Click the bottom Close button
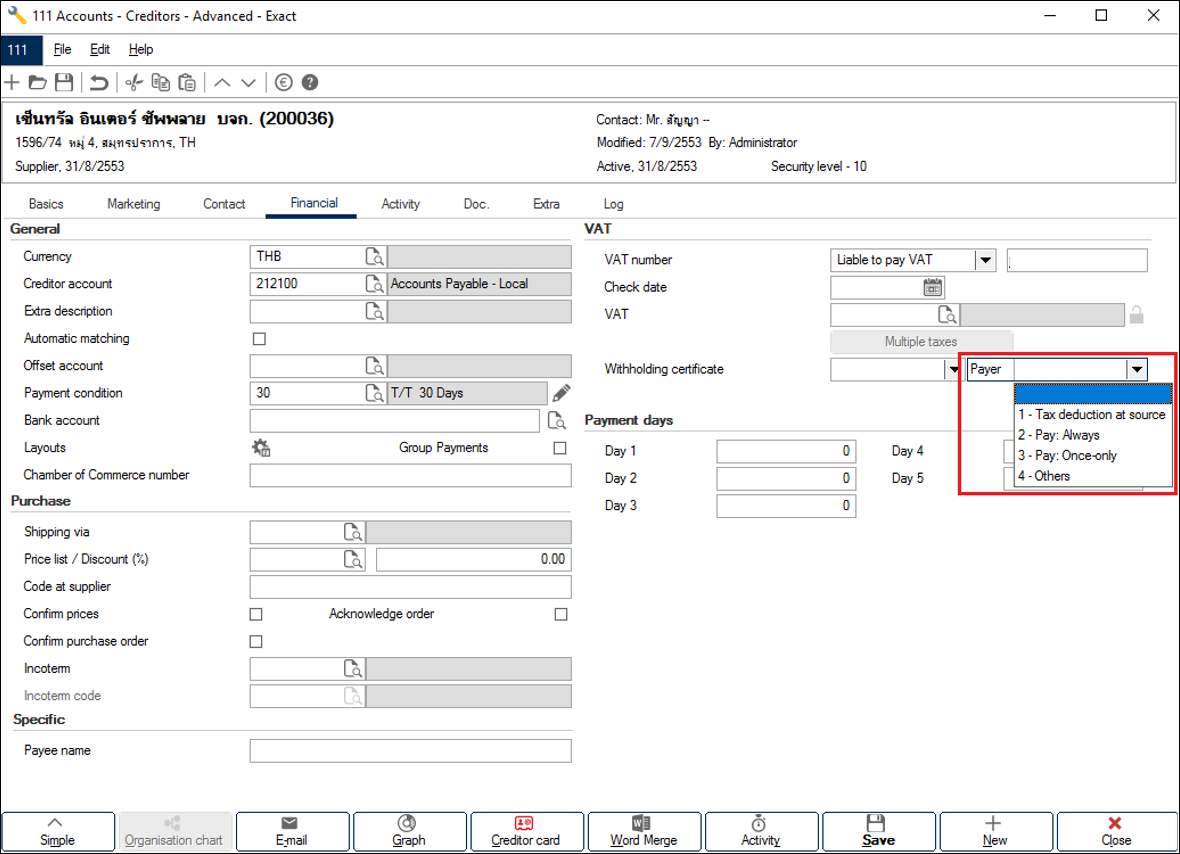 [x=1116, y=831]
